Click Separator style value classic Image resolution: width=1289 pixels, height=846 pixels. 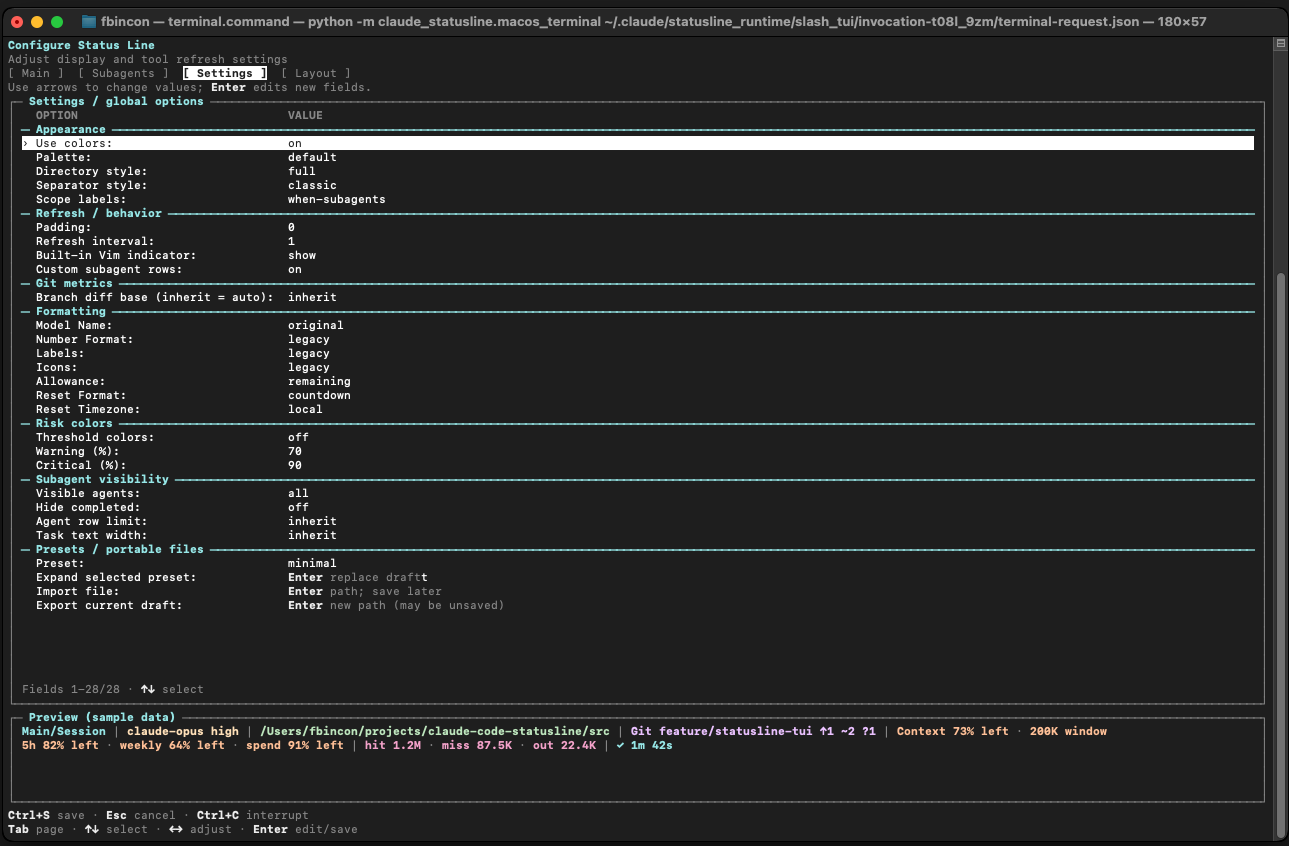pyautogui.click(x=312, y=185)
